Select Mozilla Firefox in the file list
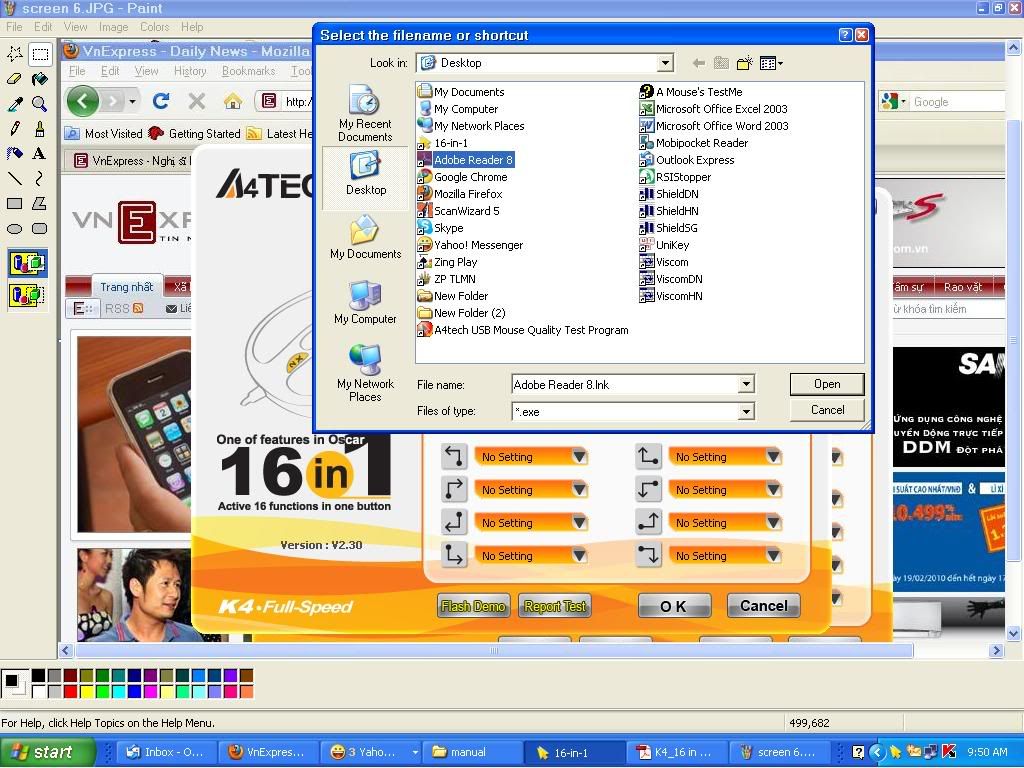 468,194
